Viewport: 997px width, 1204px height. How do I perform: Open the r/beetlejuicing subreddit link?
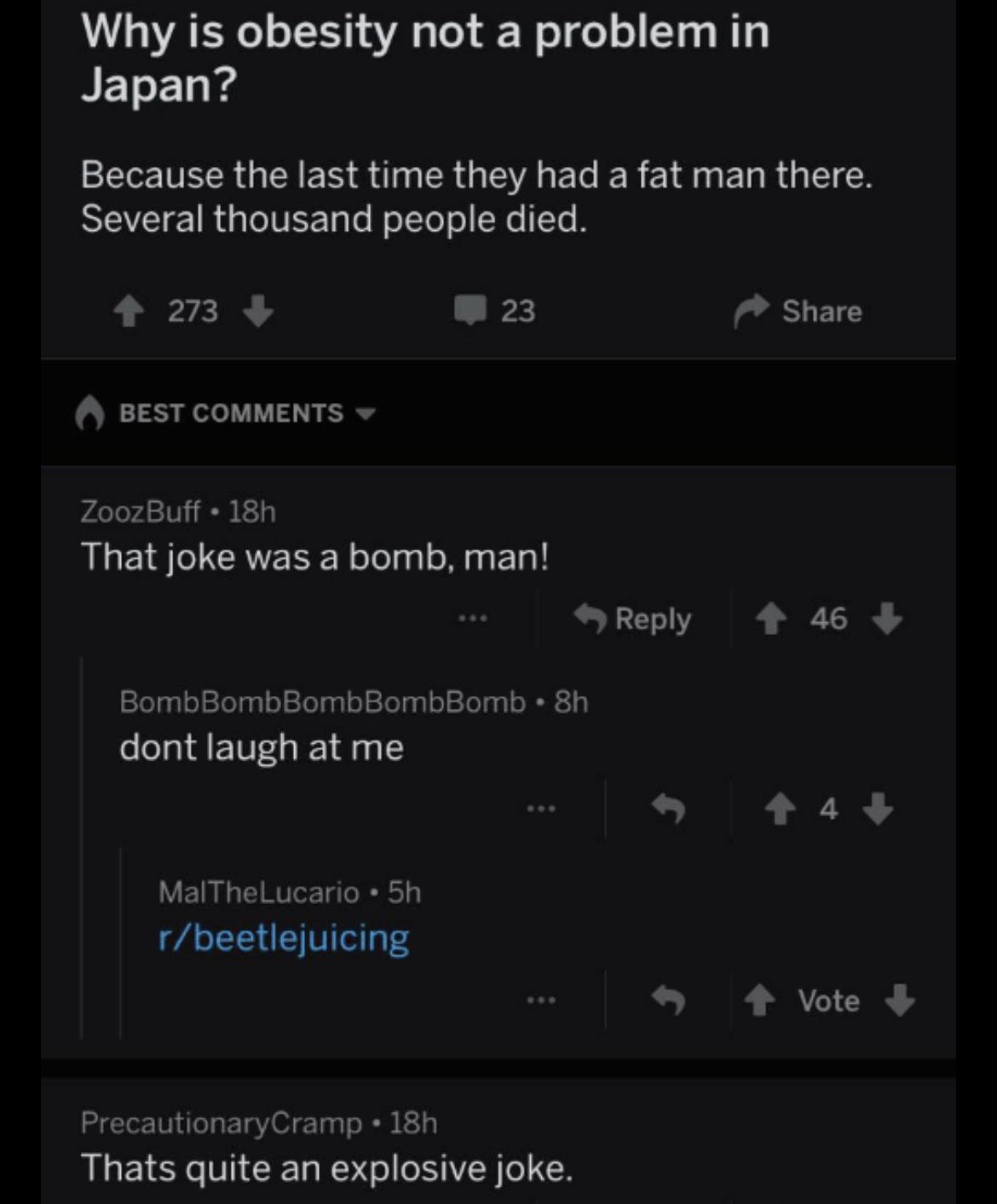(284, 938)
